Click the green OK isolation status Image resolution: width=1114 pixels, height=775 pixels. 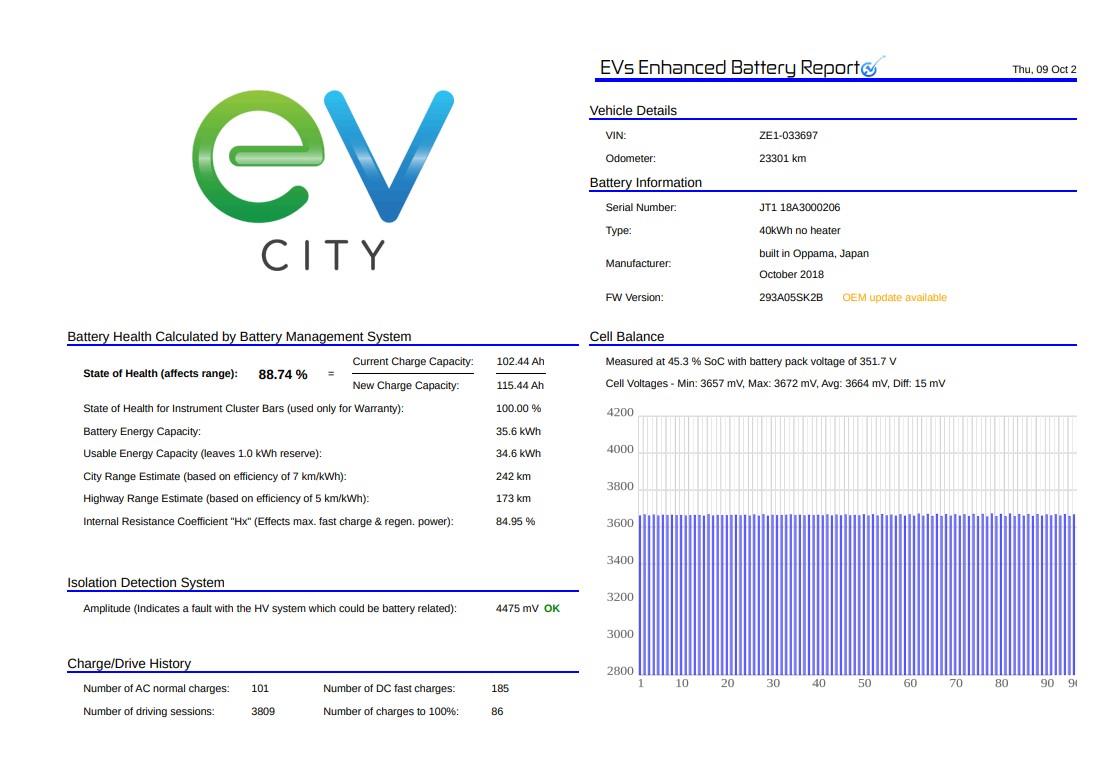coord(552,609)
